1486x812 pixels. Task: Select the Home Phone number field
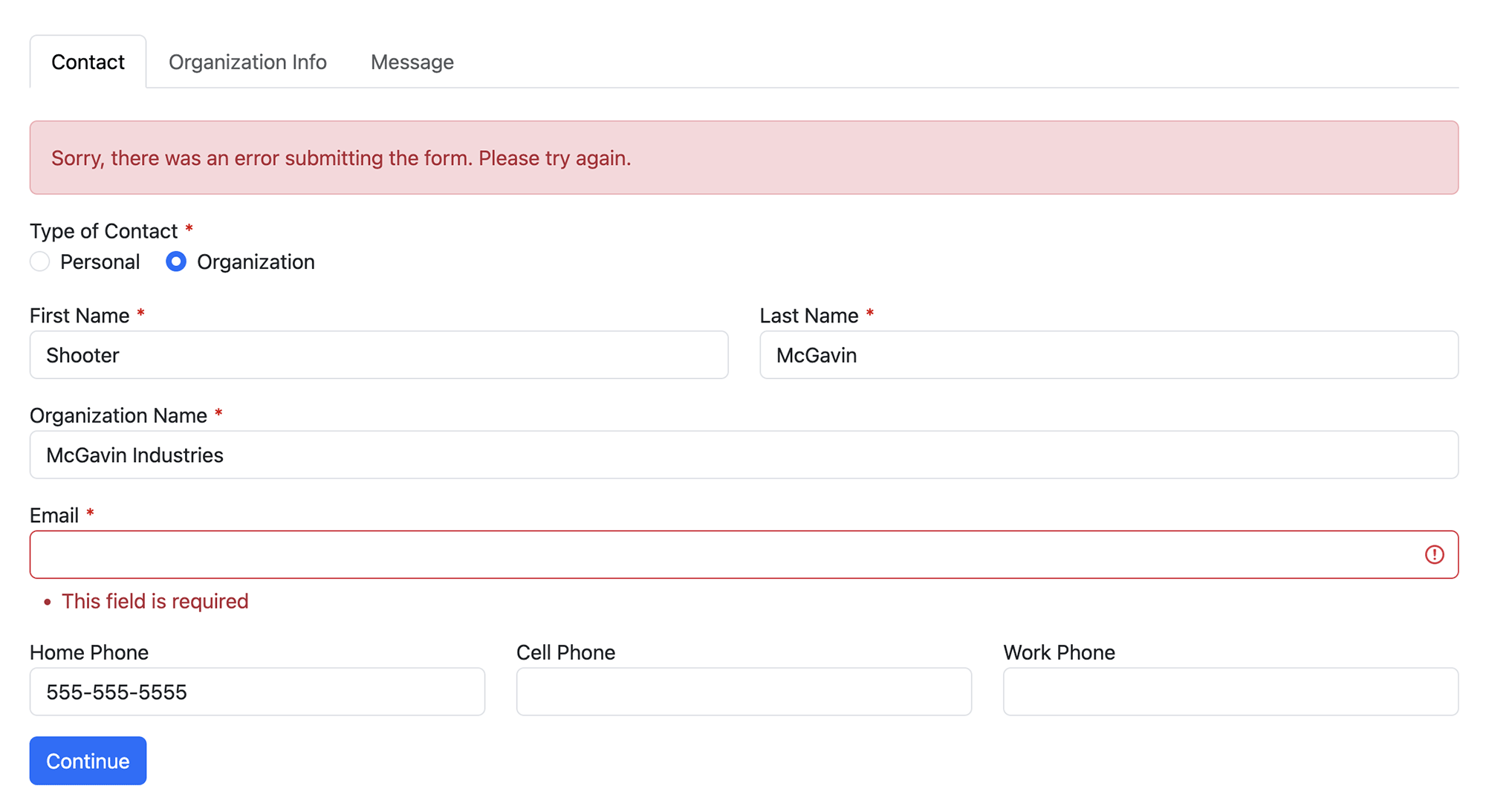tap(256, 692)
